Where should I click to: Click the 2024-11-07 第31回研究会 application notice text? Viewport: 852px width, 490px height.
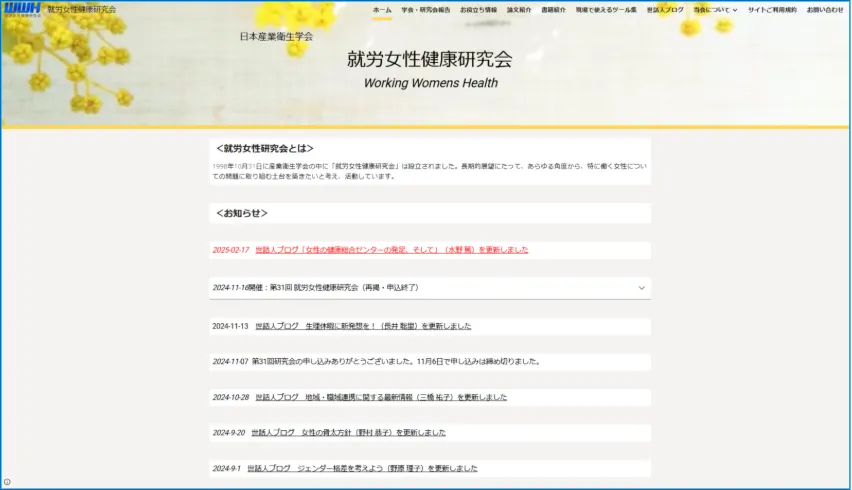(377, 361)
